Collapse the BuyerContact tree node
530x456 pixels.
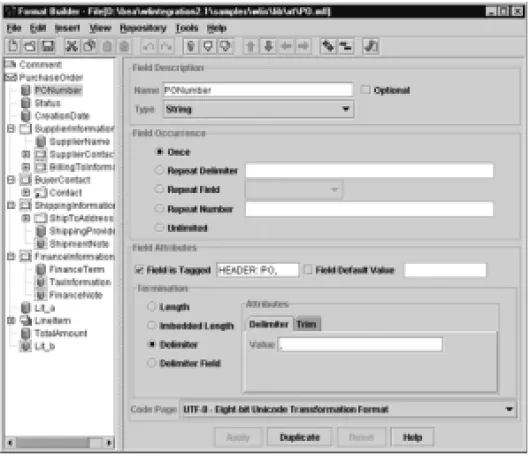click(11, 179)
